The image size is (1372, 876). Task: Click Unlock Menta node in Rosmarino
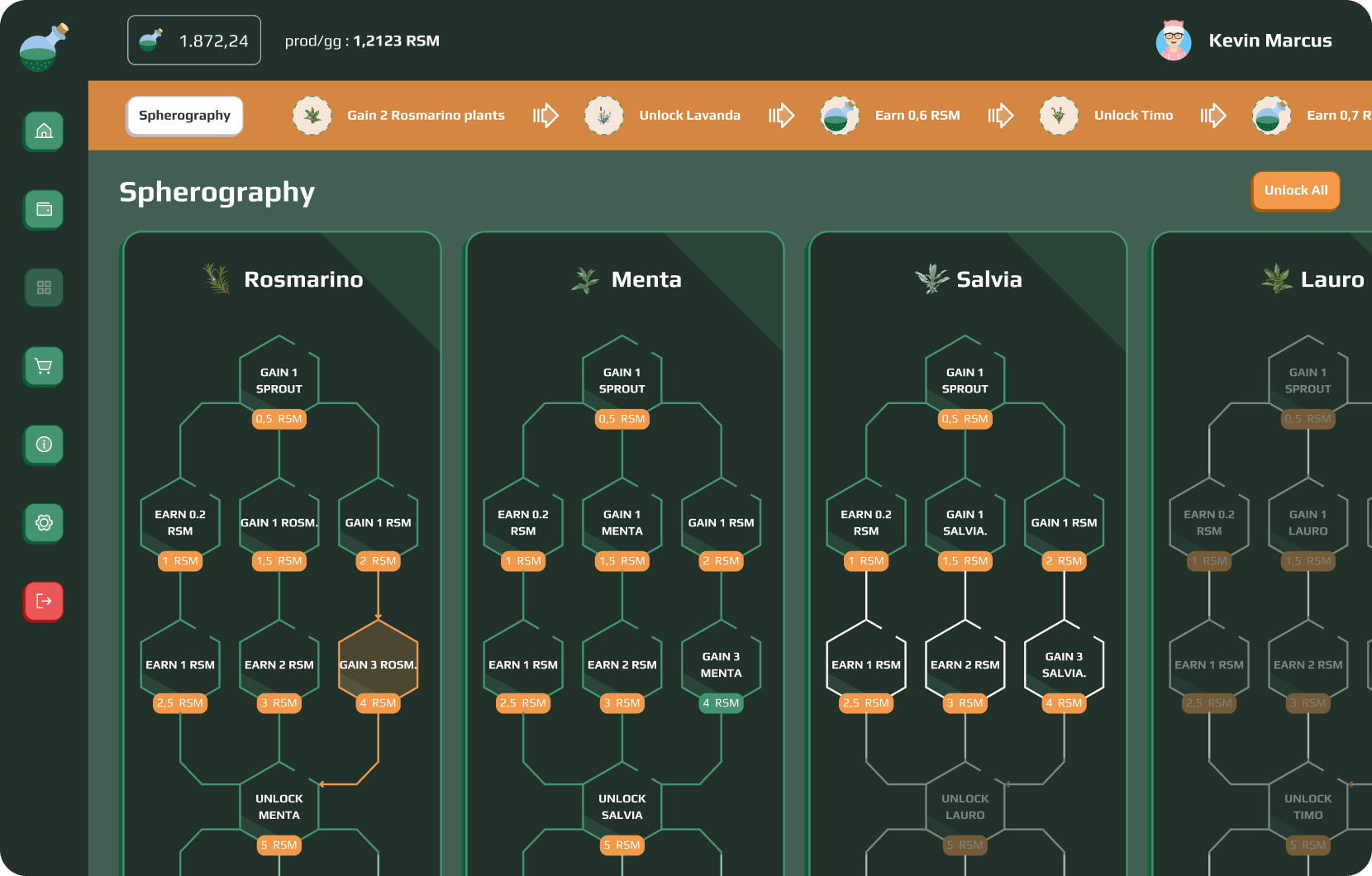point(279,807)
